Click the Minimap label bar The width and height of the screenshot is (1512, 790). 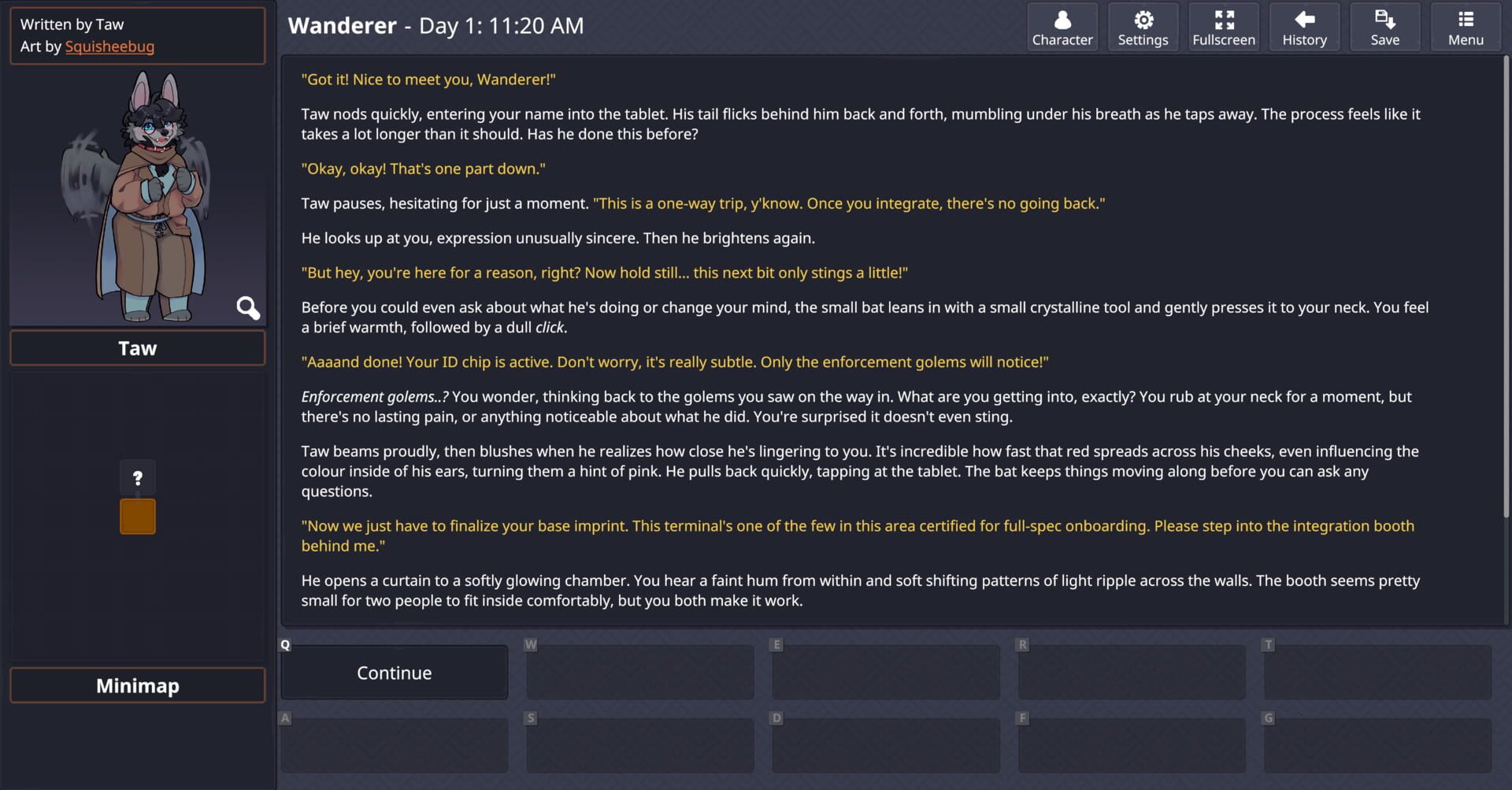click(138, 685)
